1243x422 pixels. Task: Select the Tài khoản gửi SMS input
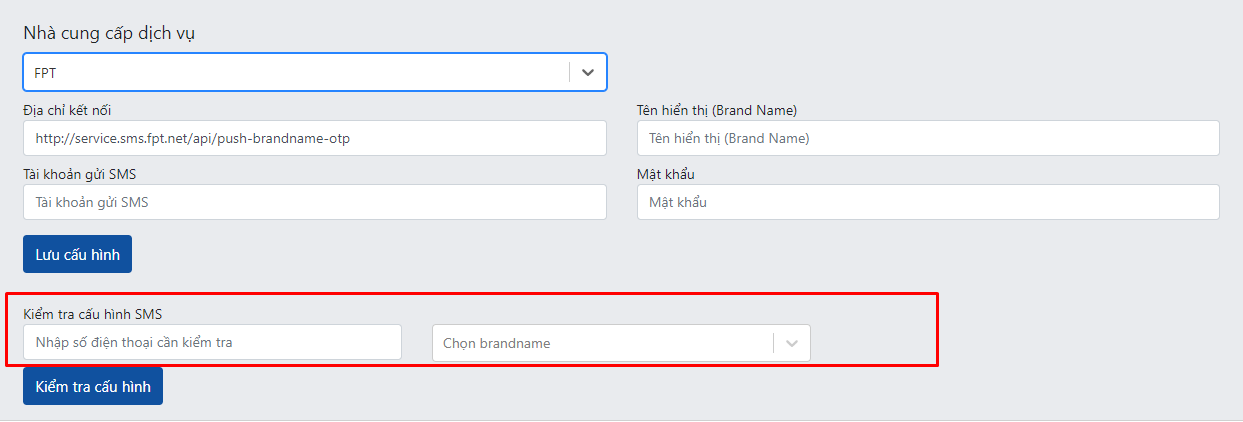coord(315,202)
